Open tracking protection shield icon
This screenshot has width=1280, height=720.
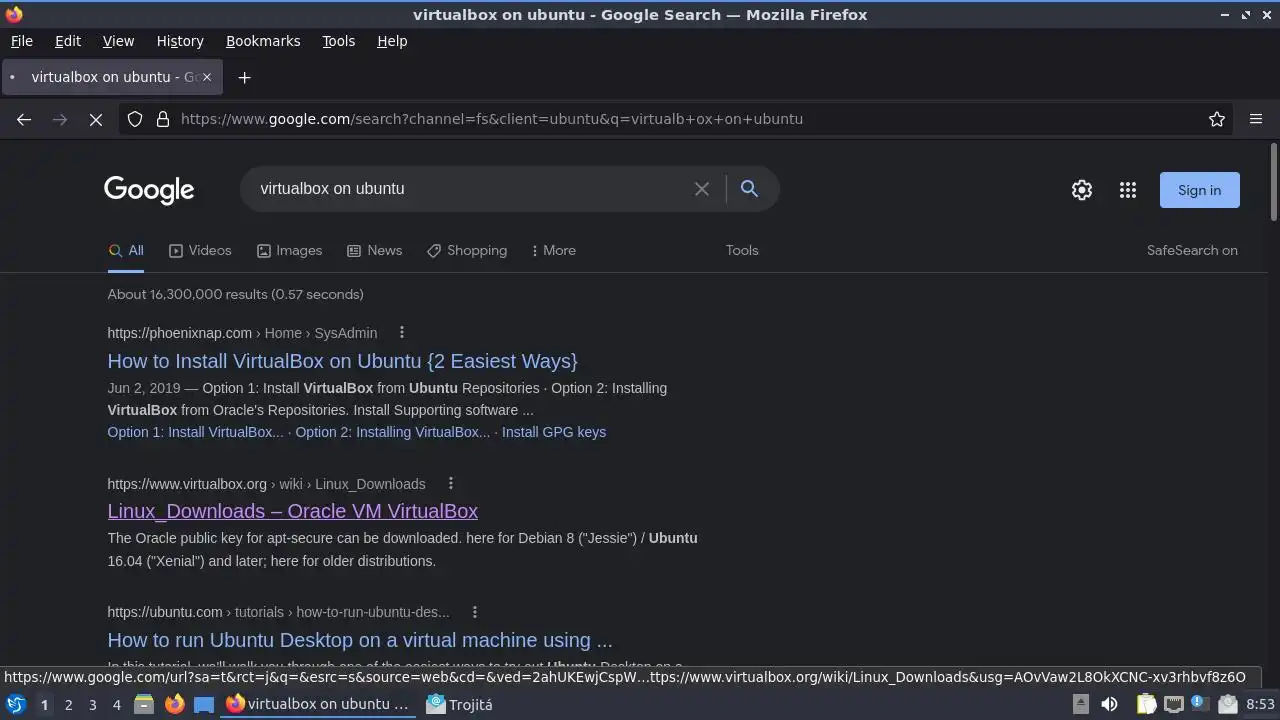[x=135, y=119]
